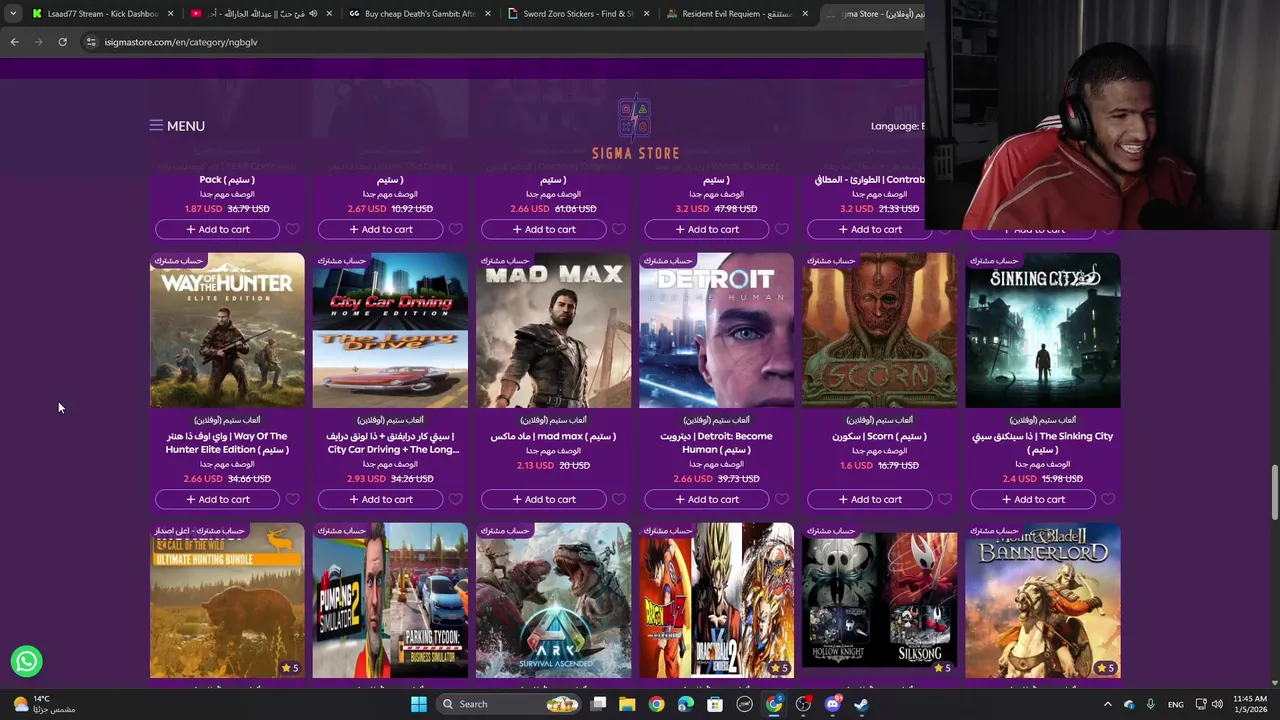Reload the page with refresh icon
The image size is (1280, 720).
(62, 42)
